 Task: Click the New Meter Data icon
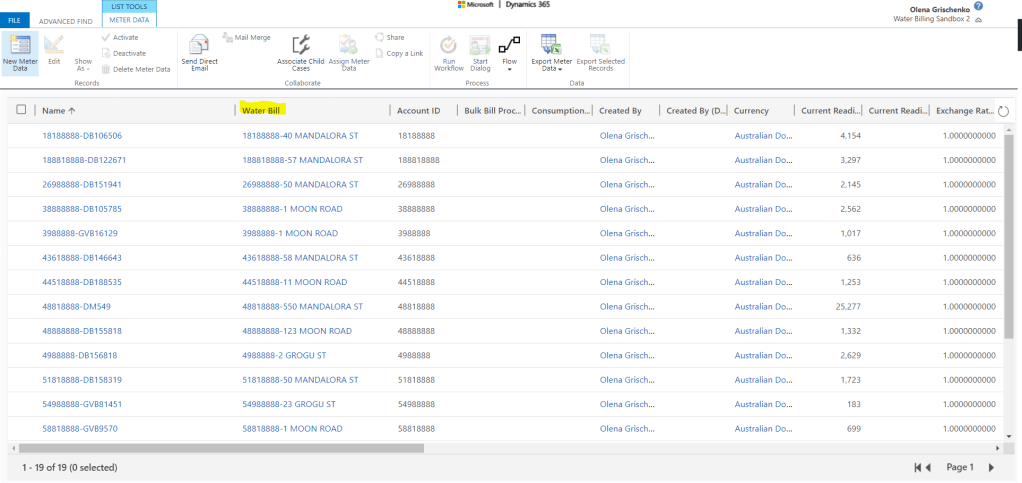coord(19,46)
